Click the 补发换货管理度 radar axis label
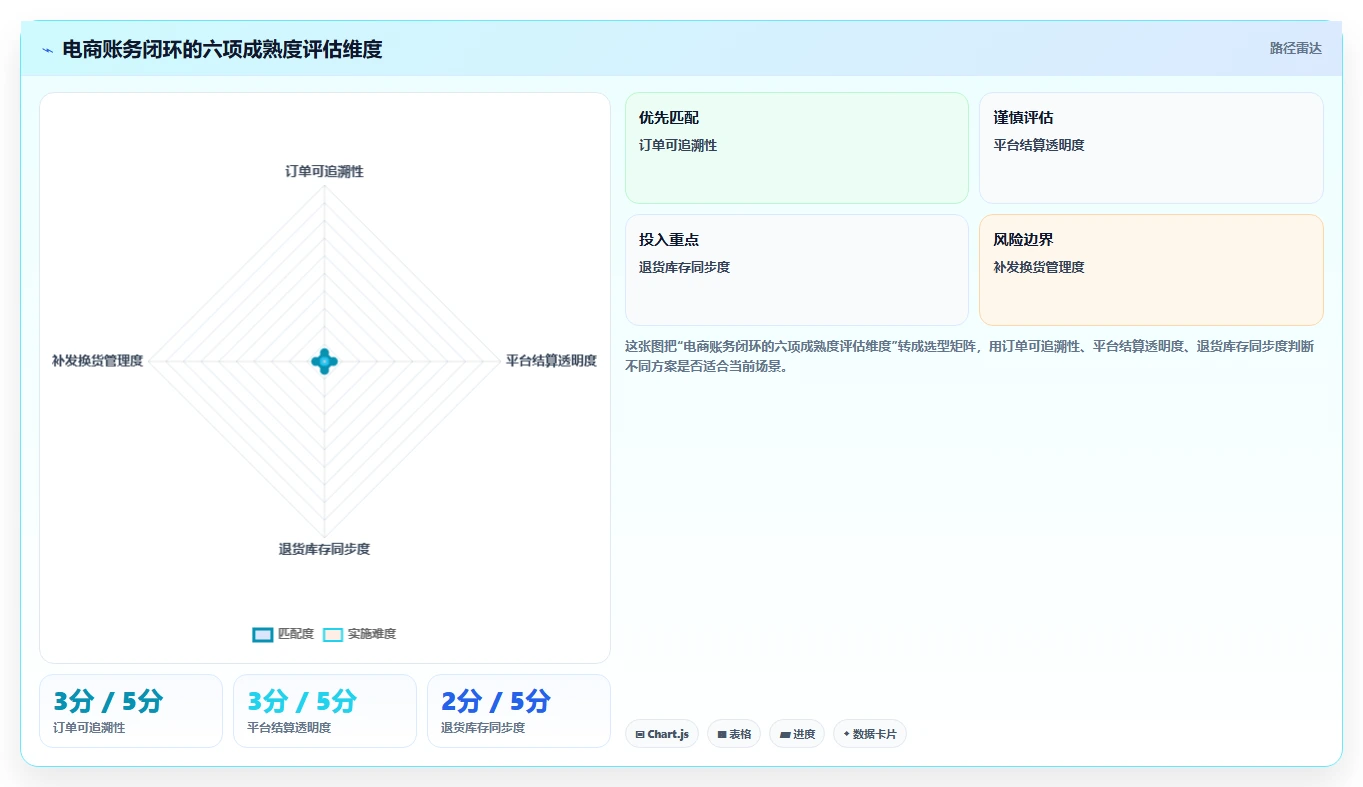The width and height of the screenshot is (1363, 787). [x=98, y=361]
